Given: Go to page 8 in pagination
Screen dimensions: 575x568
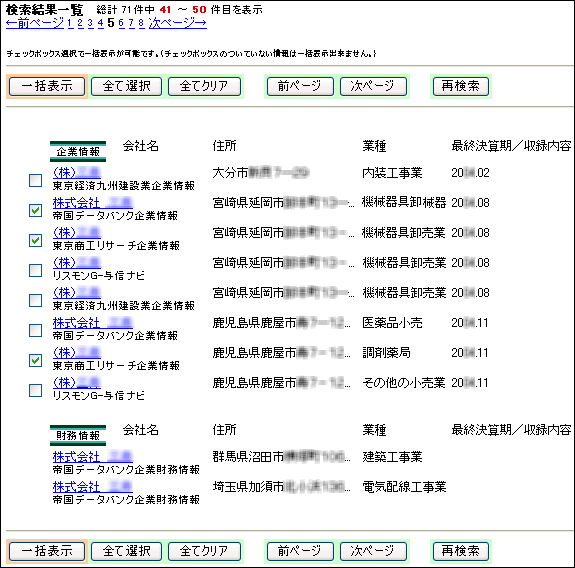Looking at the screenshot, I should (142, 23).
